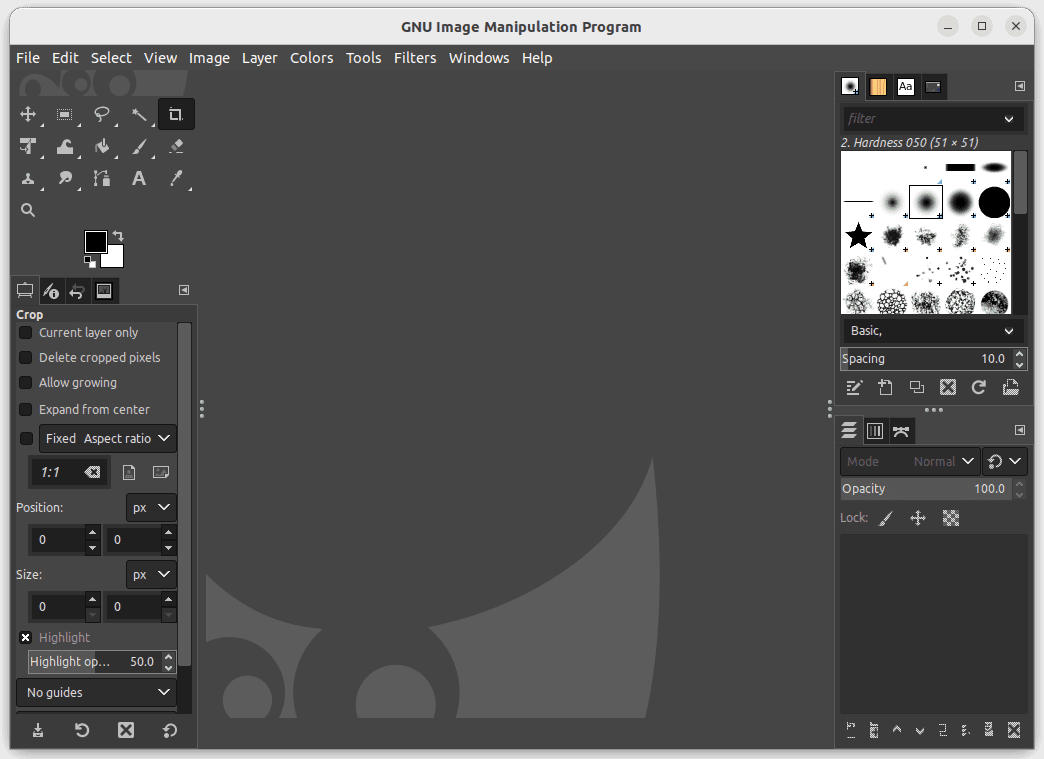1044x759 pixels.
Task: Delete the selected brush
Action: click(947, 387)
